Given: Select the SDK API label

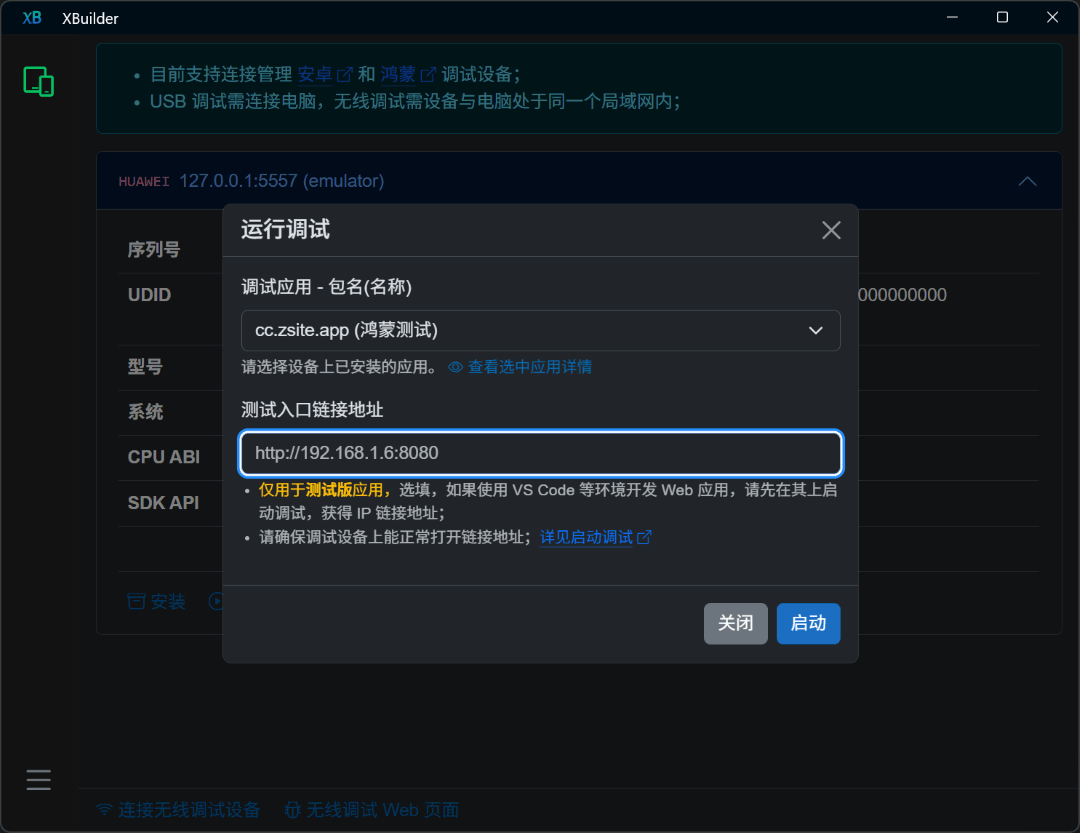Looking at the screenshot, I should pos(163,503).
